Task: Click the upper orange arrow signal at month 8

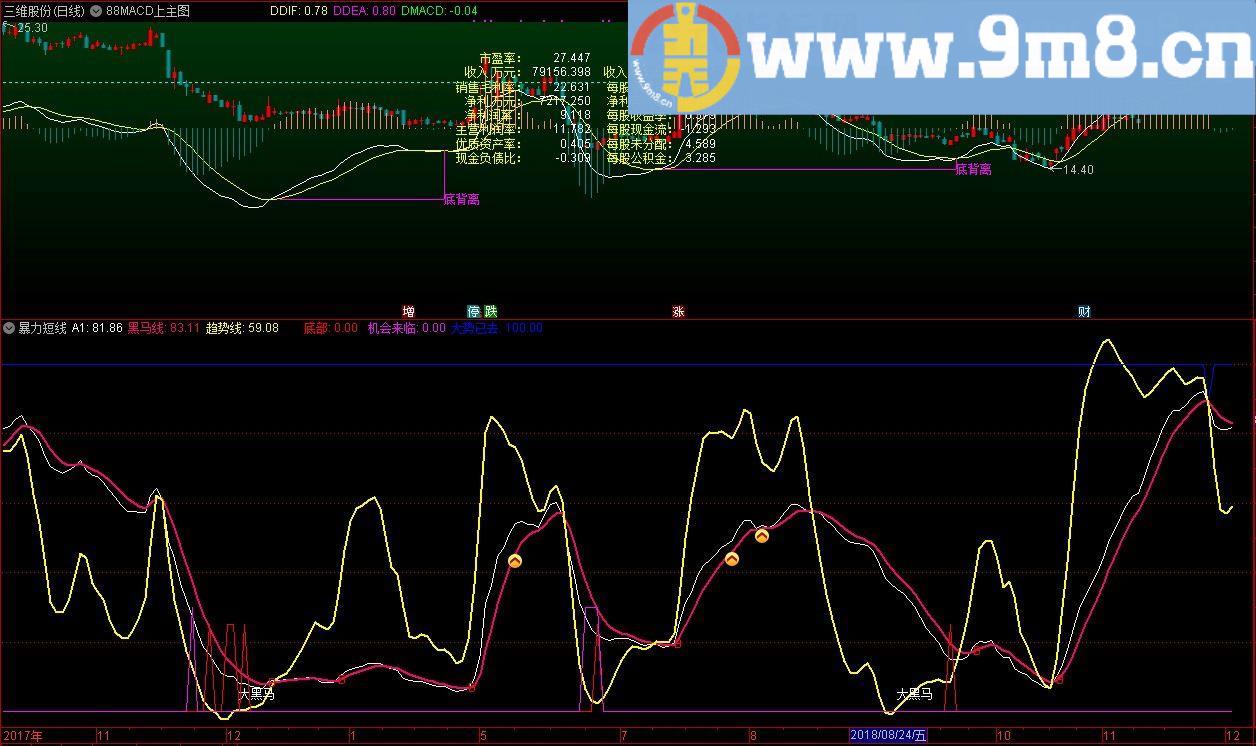Action: 761,536
